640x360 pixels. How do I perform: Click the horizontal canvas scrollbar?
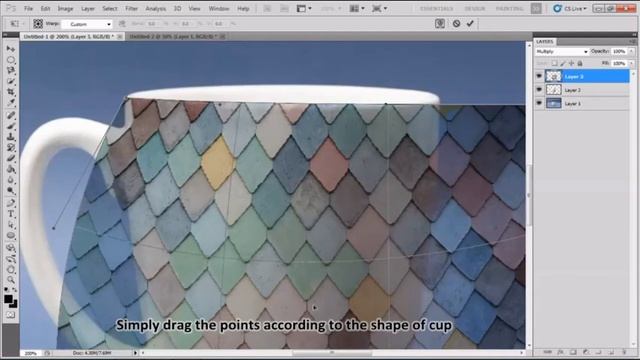pos(332,353)
